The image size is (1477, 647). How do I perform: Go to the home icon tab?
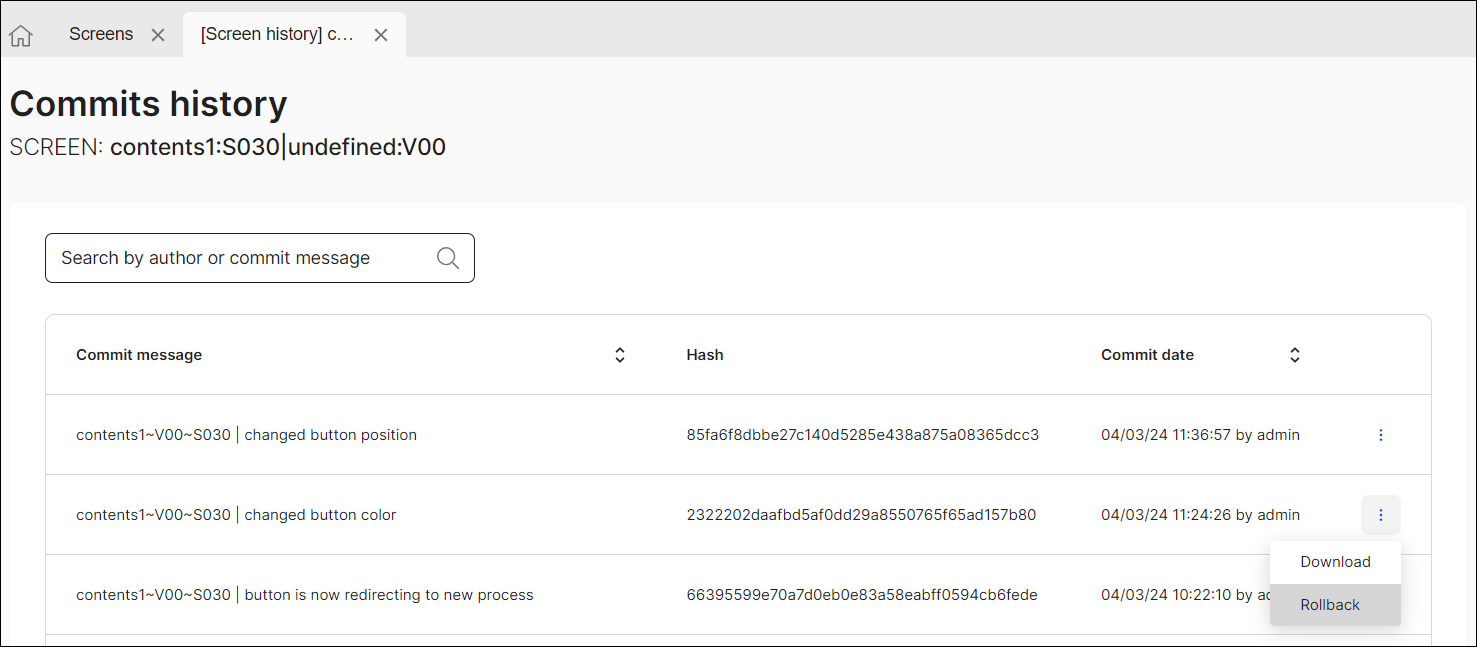[21, 36]
